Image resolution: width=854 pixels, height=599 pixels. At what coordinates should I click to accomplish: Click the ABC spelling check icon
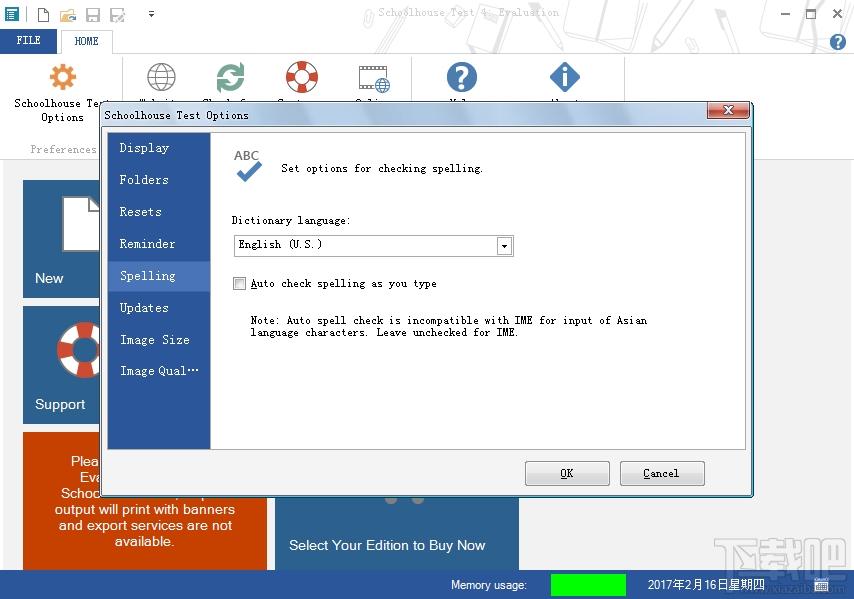tap(248, 166)
